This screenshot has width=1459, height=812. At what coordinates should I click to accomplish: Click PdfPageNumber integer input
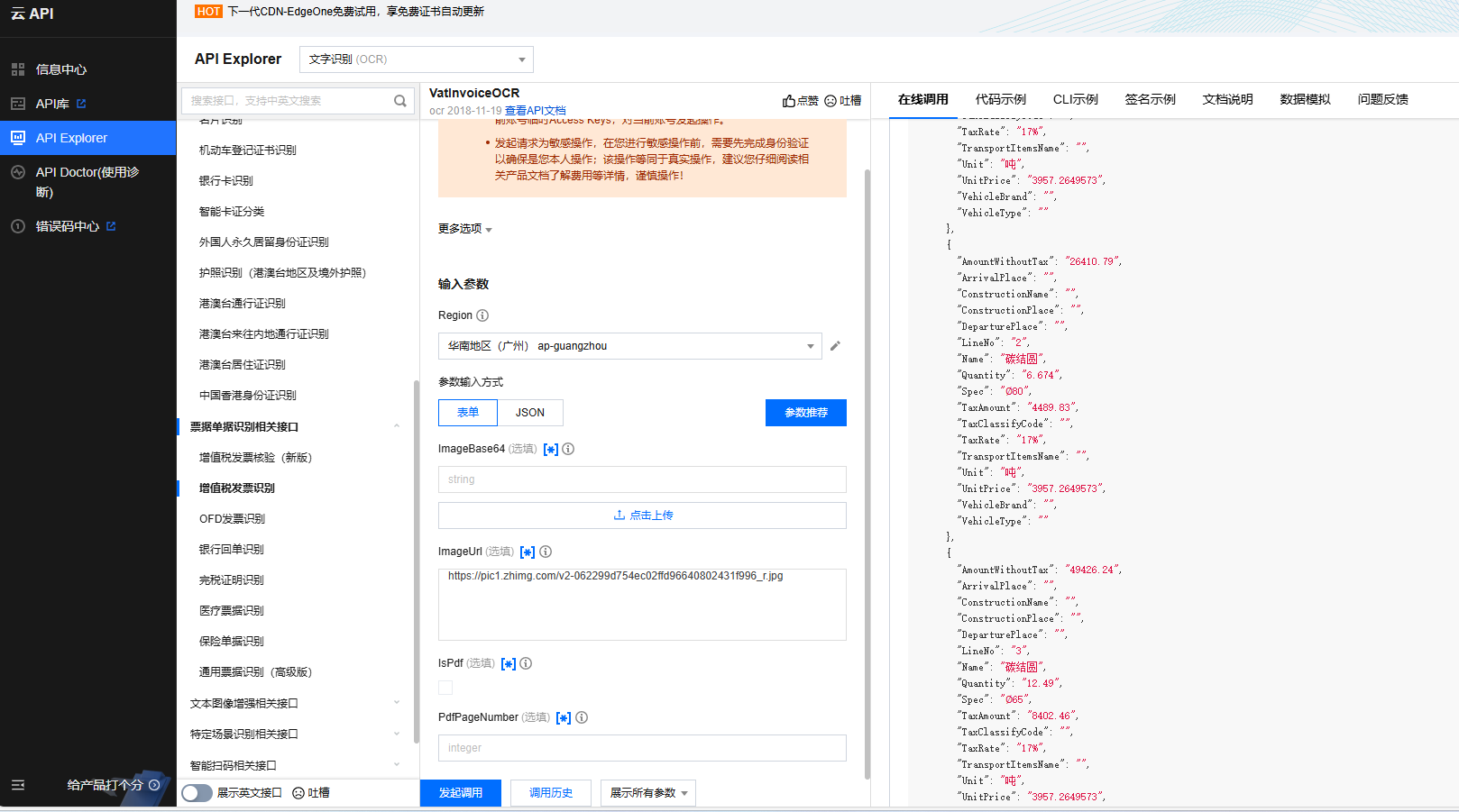(642, 748)
